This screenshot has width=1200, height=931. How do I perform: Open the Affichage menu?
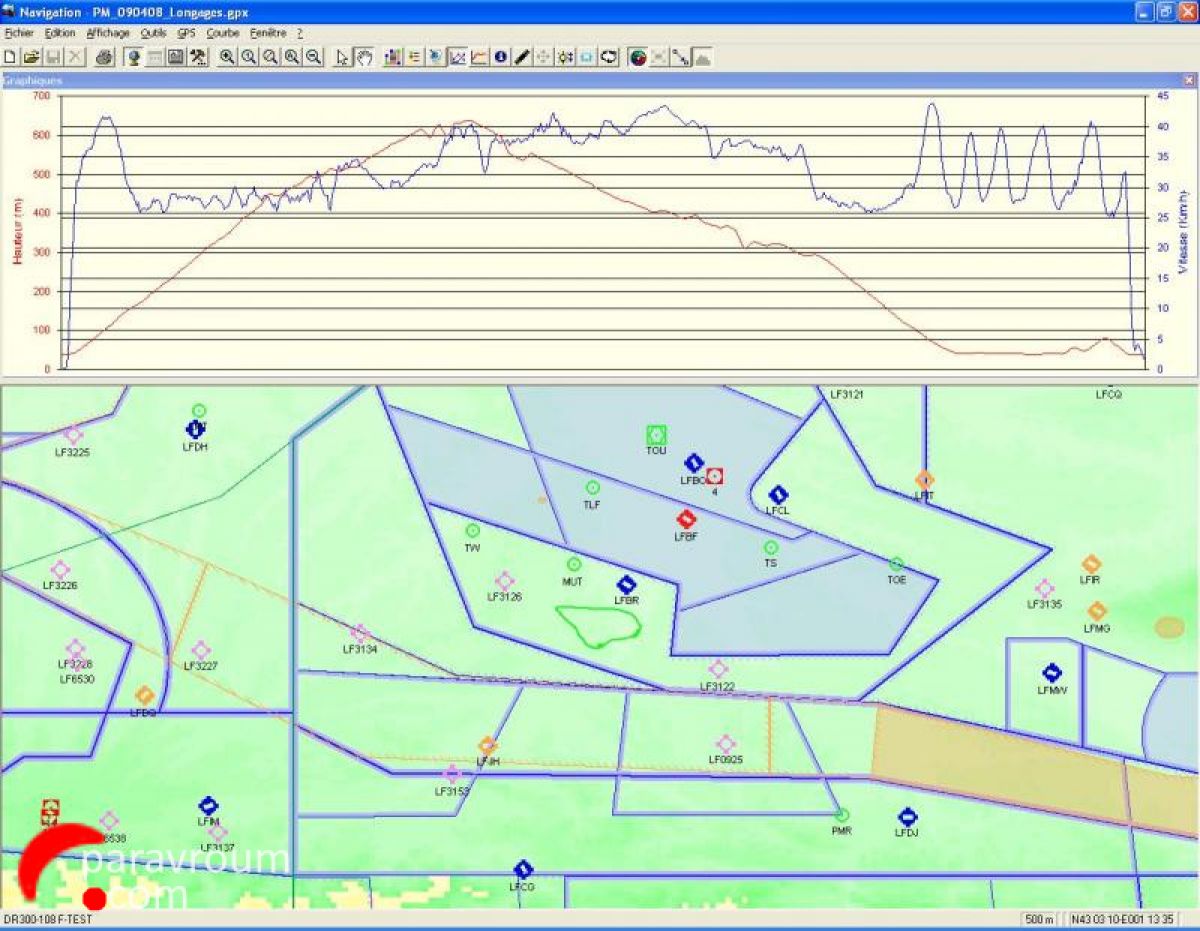[108, 33]
